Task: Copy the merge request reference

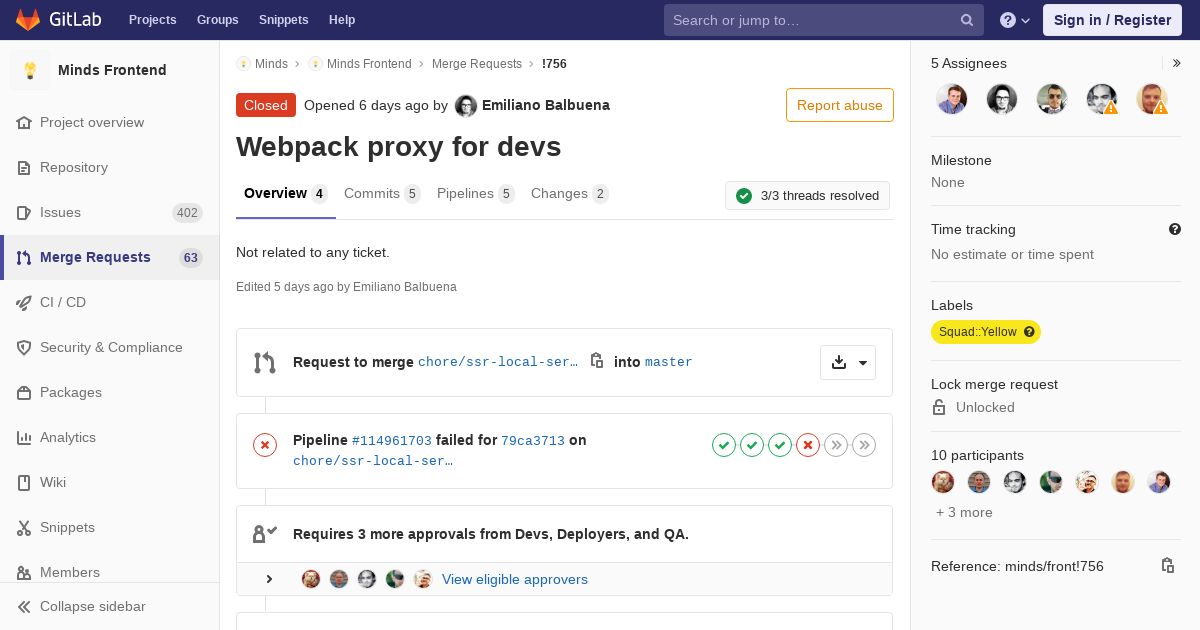Action: click(1167, 566)
